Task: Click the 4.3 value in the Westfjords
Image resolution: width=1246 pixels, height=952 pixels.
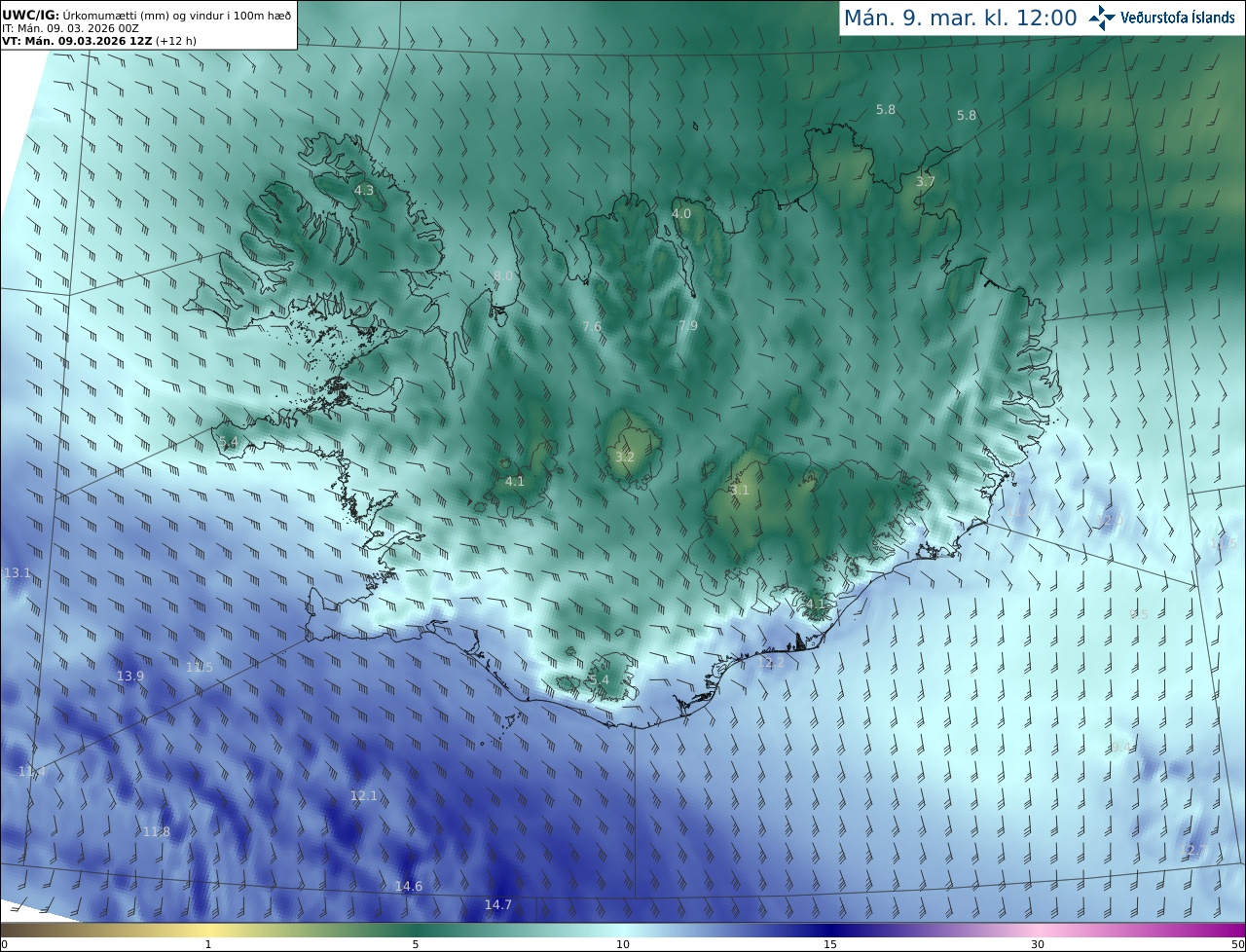Action: [364, 191]
